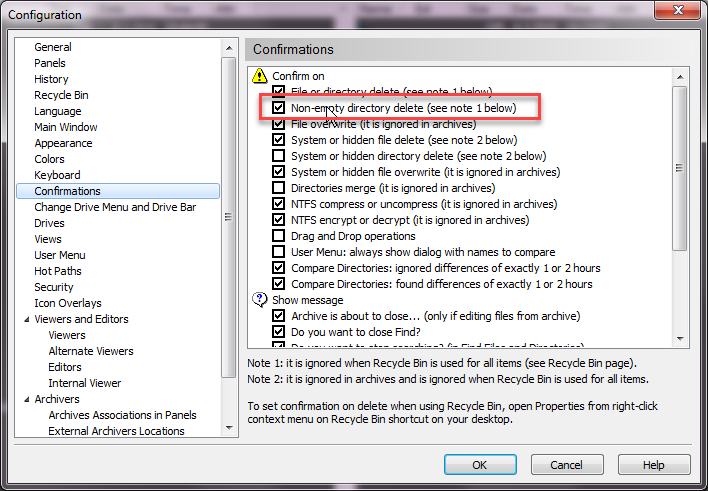Go to the Hot Paths page

tap(58, 271)
